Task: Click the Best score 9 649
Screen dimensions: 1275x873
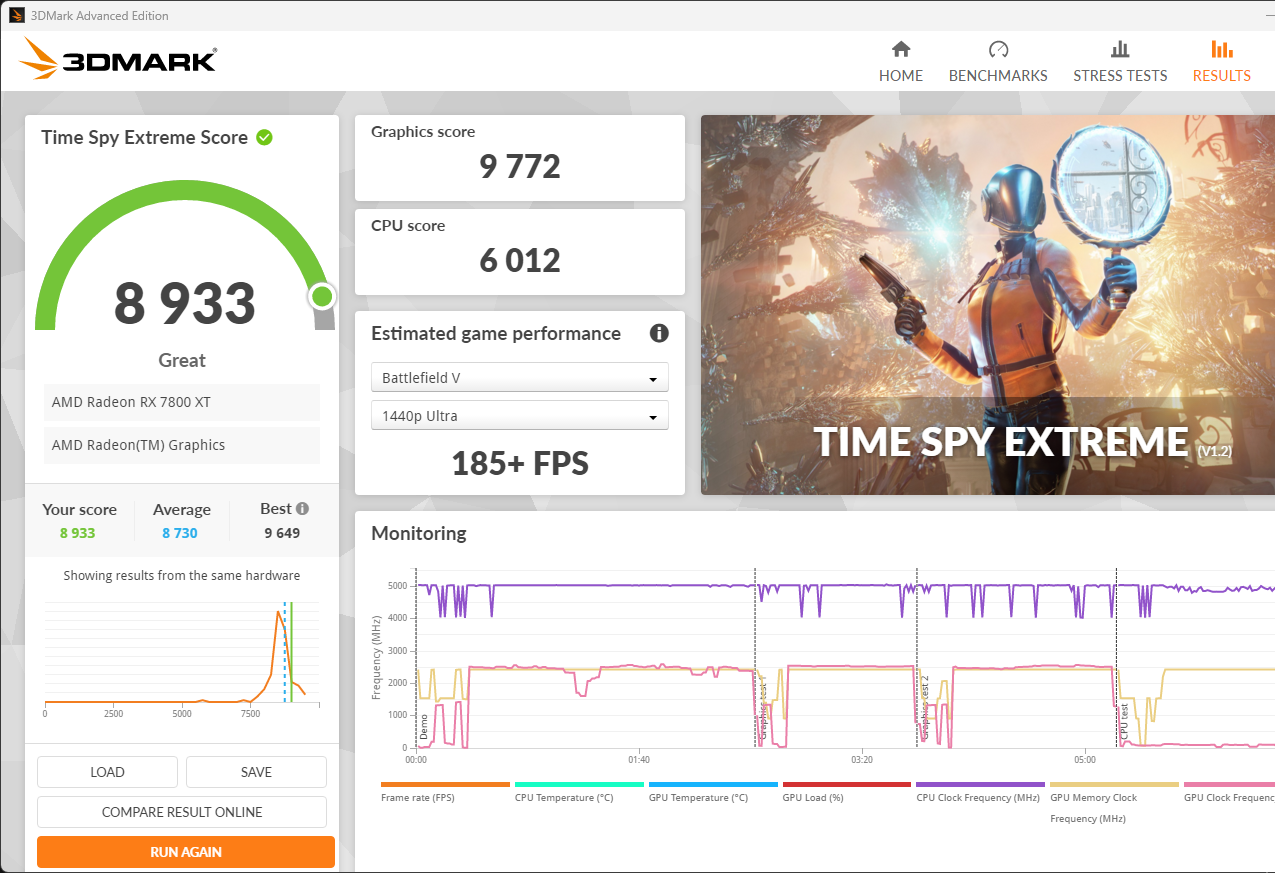Action: pos(282,533)
